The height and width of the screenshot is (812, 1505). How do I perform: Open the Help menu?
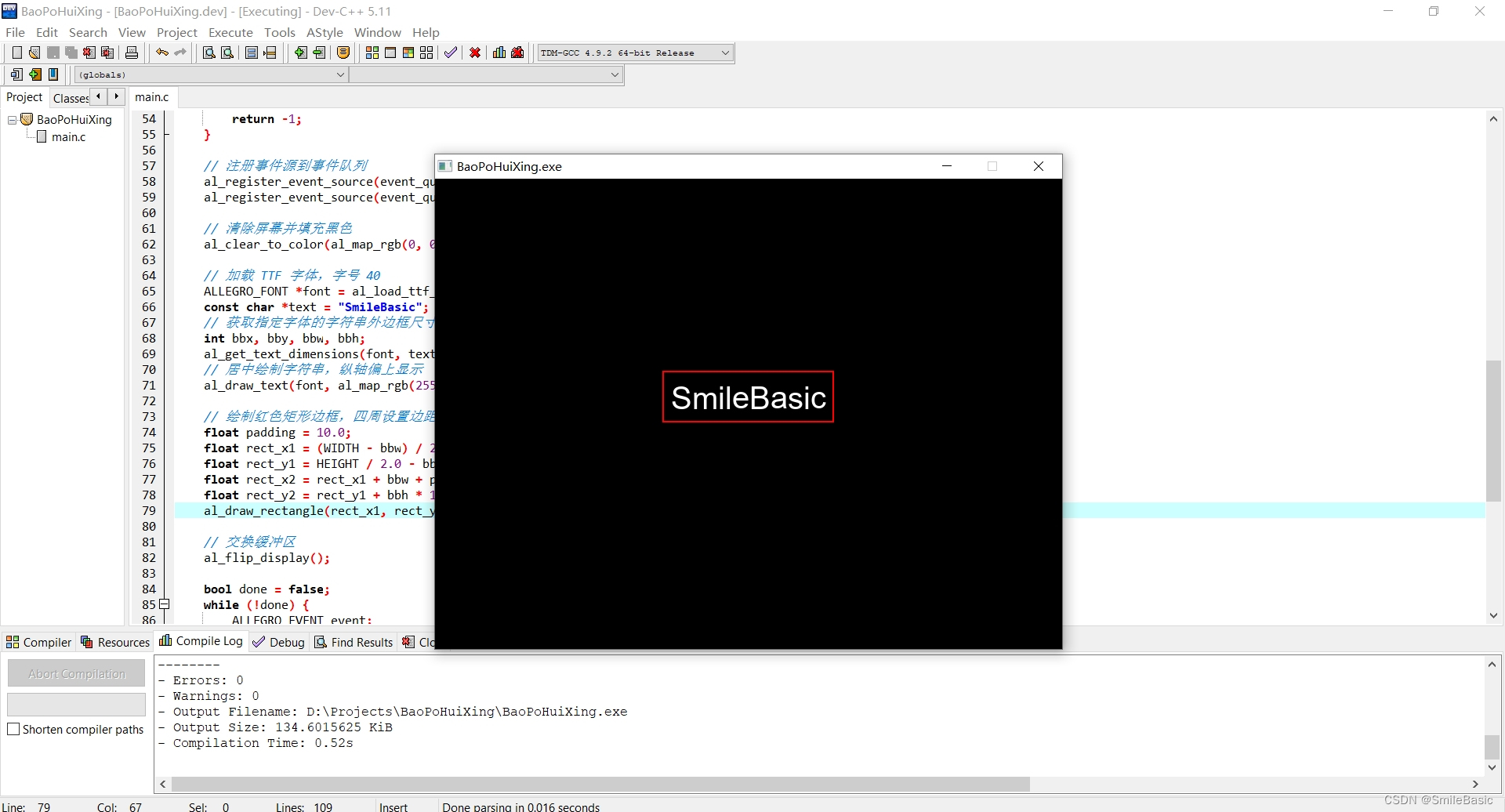click(x=426, y=32)
